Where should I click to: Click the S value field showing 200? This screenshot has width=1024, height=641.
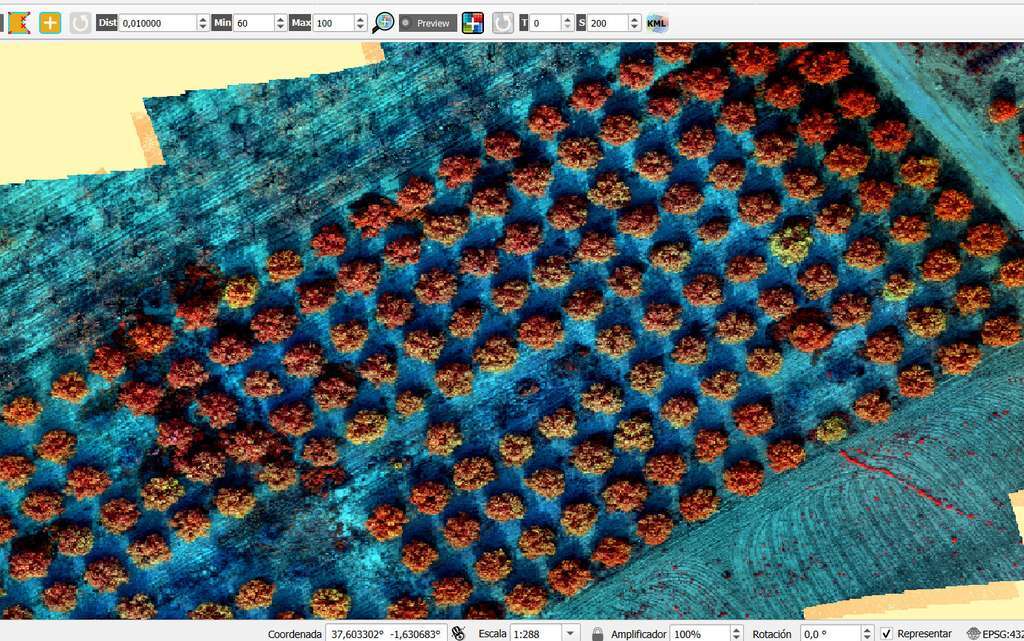coord(607,23)
